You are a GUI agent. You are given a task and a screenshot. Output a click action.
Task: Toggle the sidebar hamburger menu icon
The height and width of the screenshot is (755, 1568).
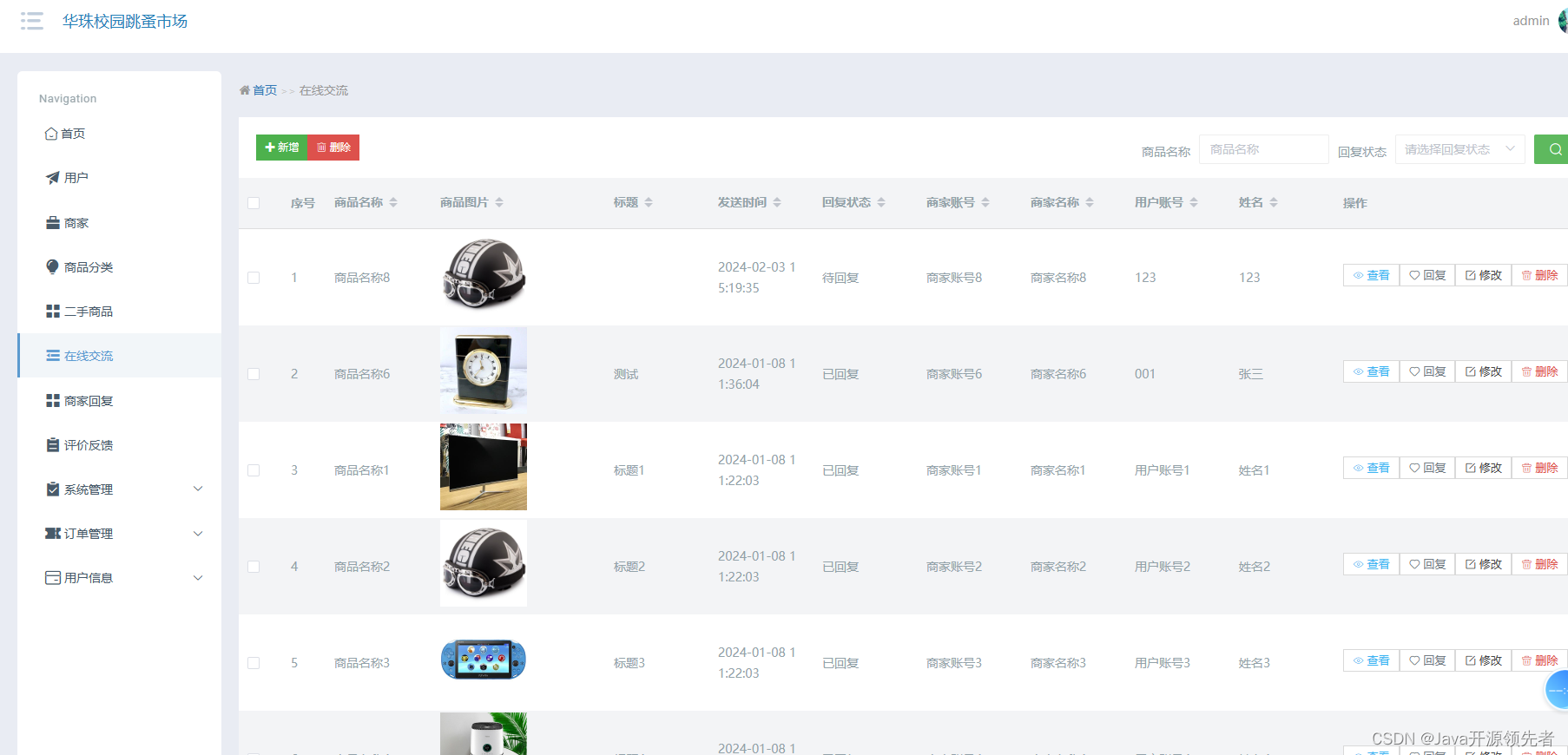point(32,21)
